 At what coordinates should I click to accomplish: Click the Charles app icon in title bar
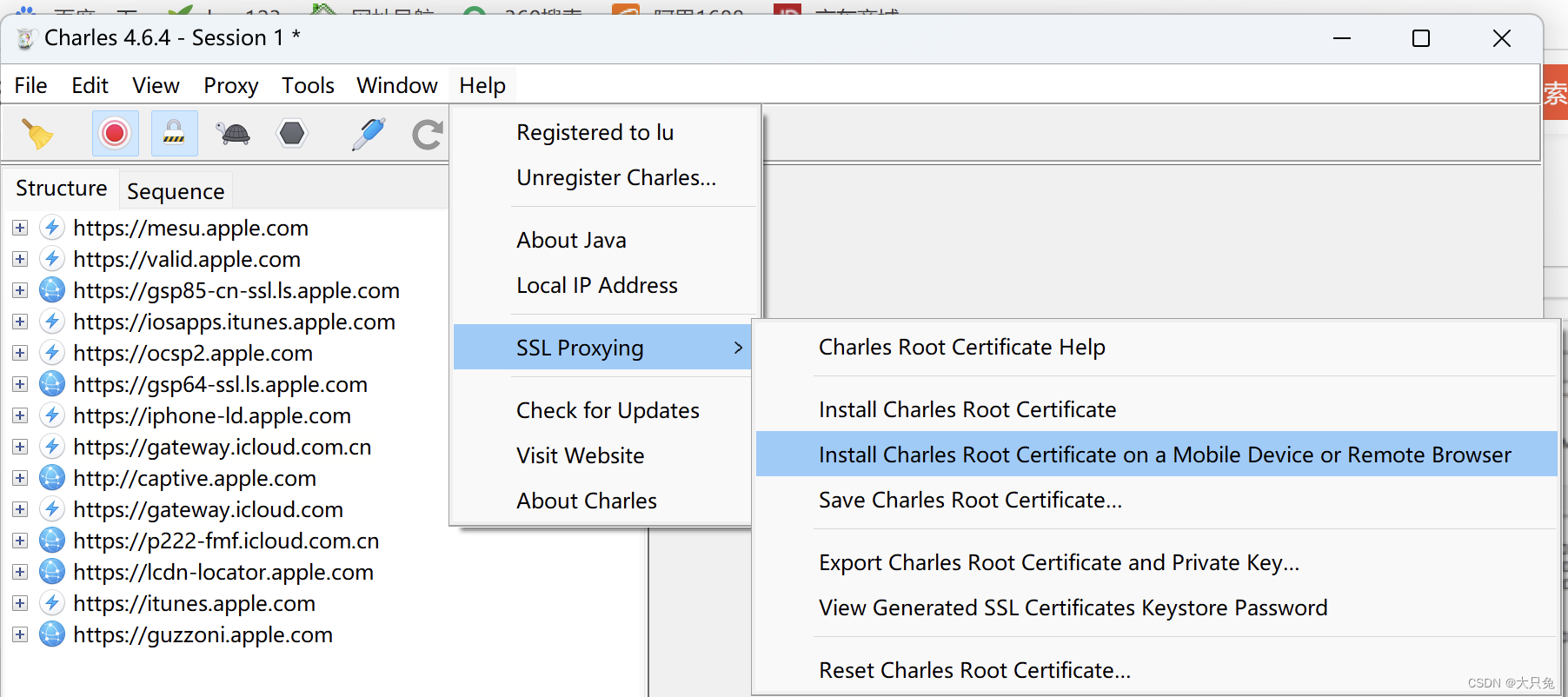25,38
